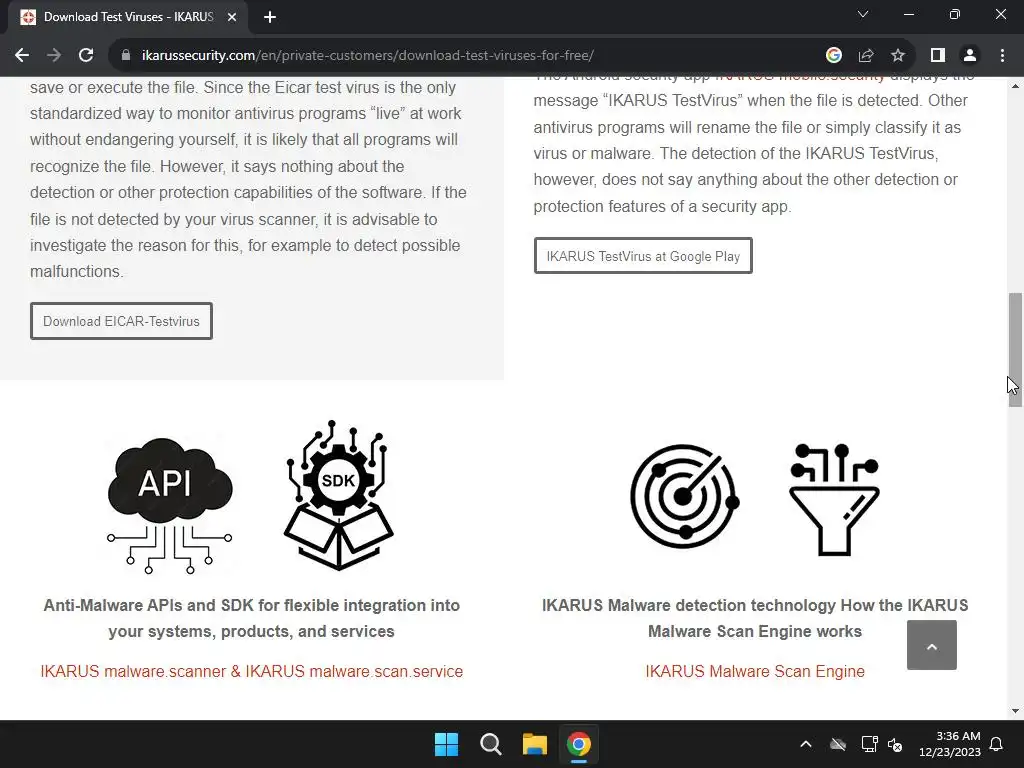Click the Chrome taskbar icon
The width and height of the screenshot is (1024, 768).
point(579,744)
